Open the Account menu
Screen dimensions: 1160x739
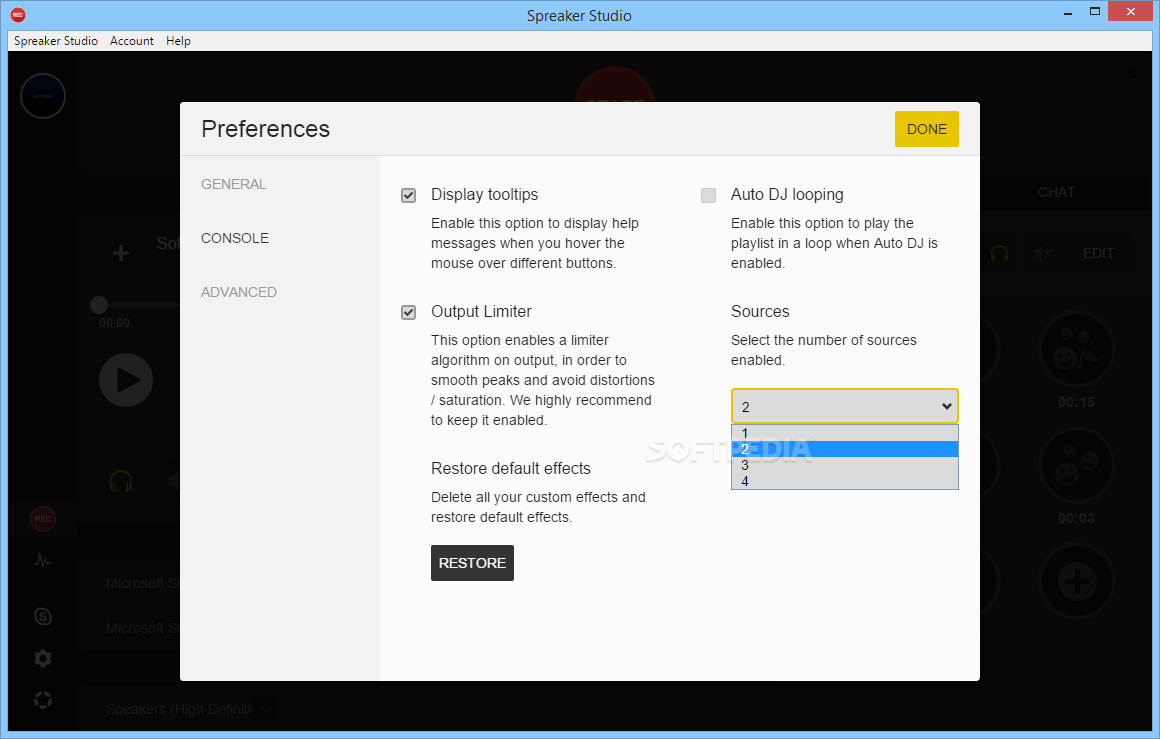coord(132,41)
